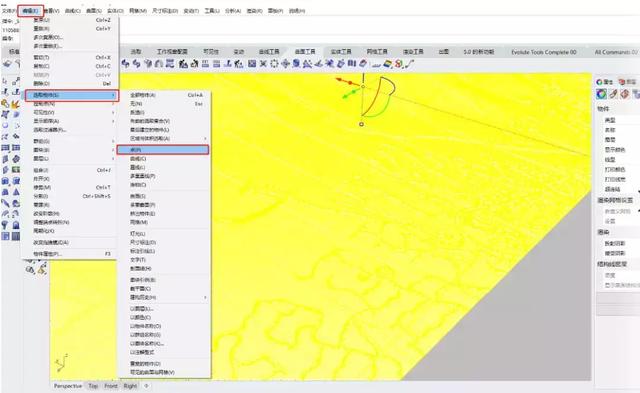Click the explosion-shaped icon in left sidebar

(x=16, y=104)
